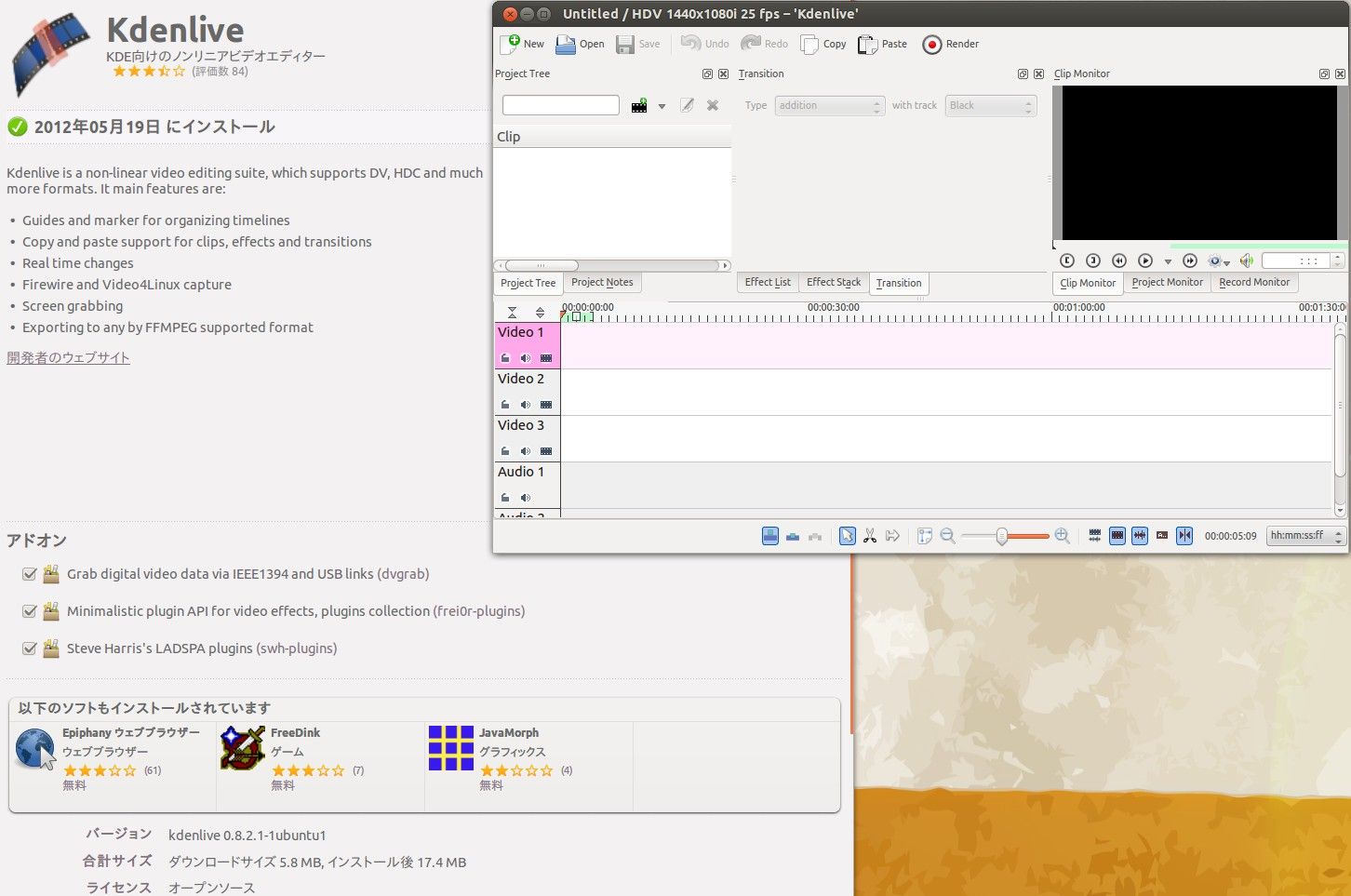Uncheck the dvgrab add-on checkbox
This screenshot has width=1351, height=896.
(30, 574)
